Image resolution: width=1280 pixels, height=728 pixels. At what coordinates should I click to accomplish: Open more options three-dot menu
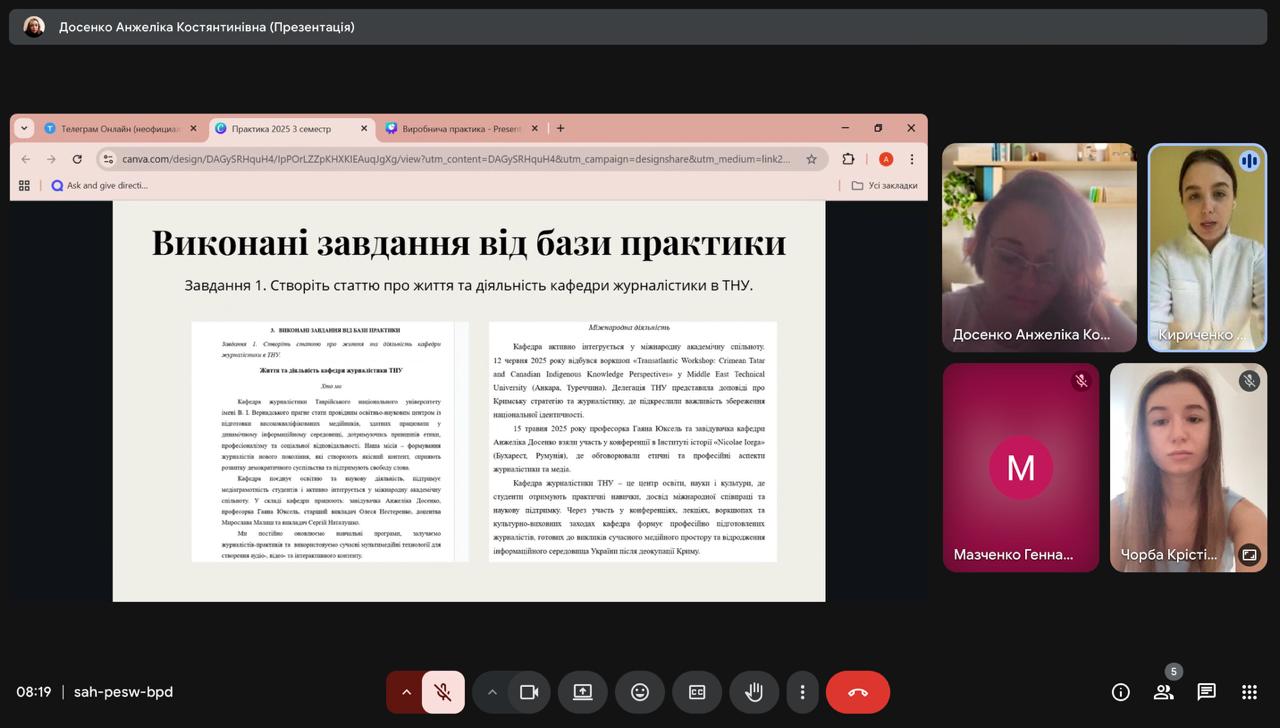pos(802,692)
